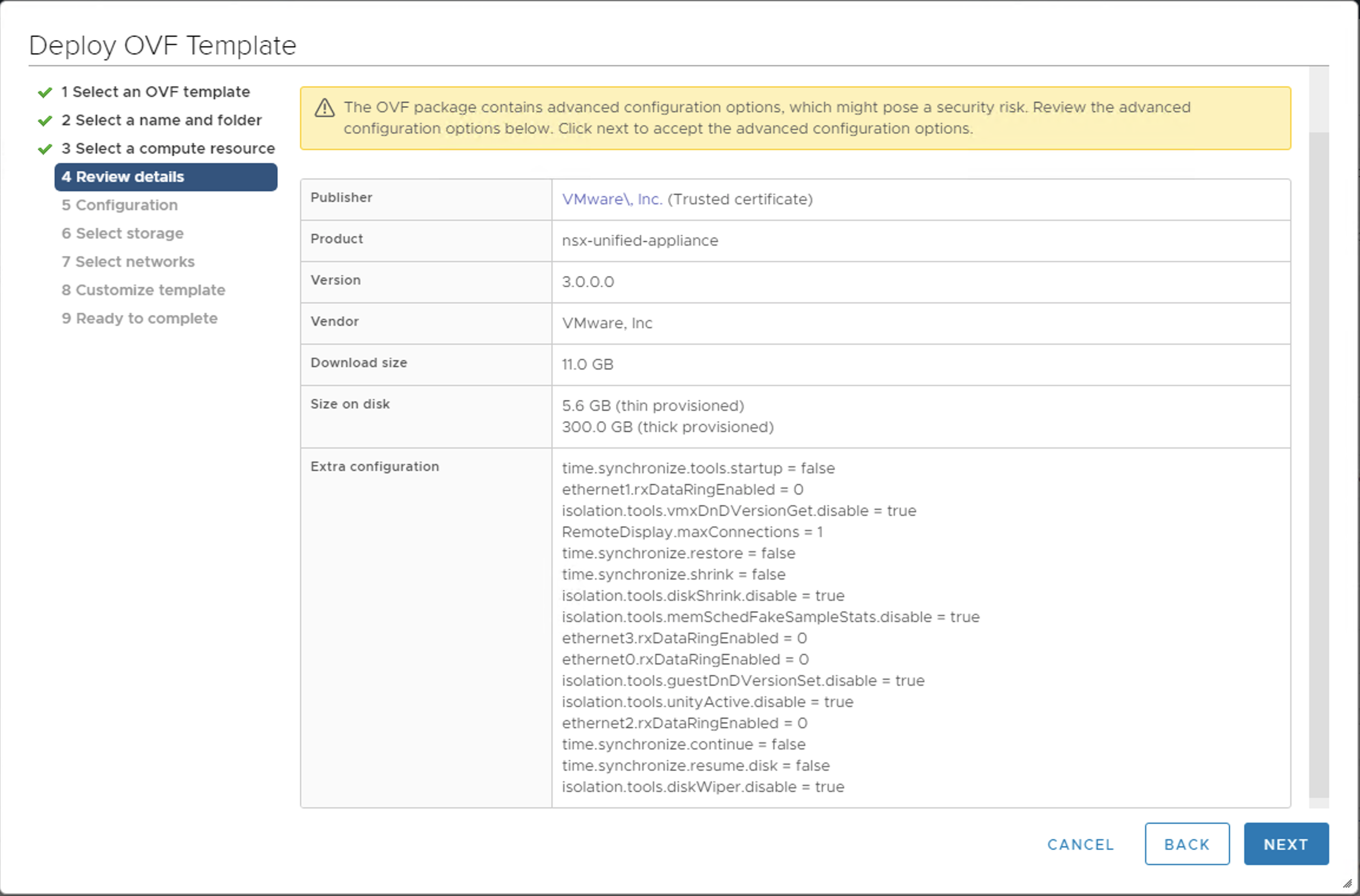Click the (Trusted certificate) text
The height and width of the screenshot is (896, 1360).
tap(740, 200)
